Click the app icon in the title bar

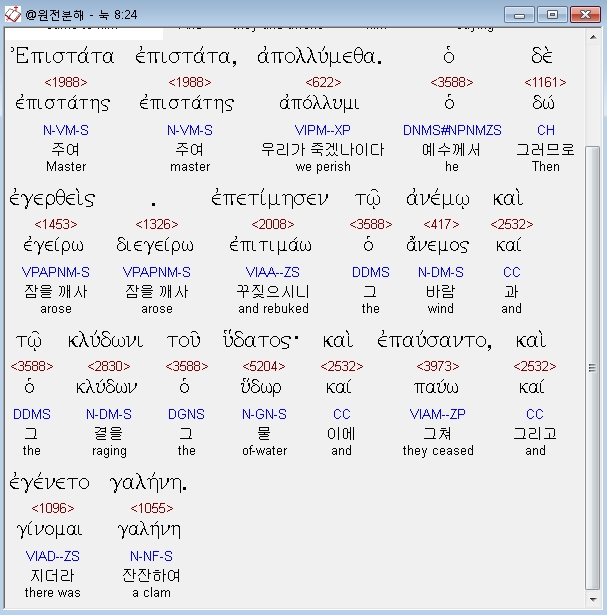point(13,15)
